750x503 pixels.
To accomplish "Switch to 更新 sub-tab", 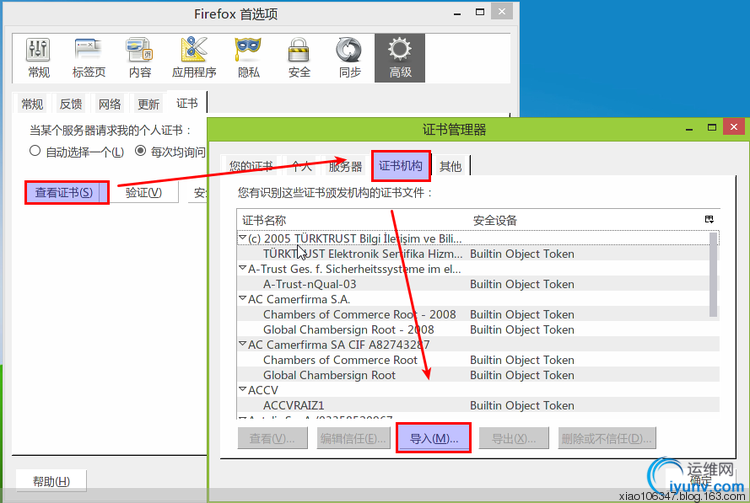I will pos(148,104).
